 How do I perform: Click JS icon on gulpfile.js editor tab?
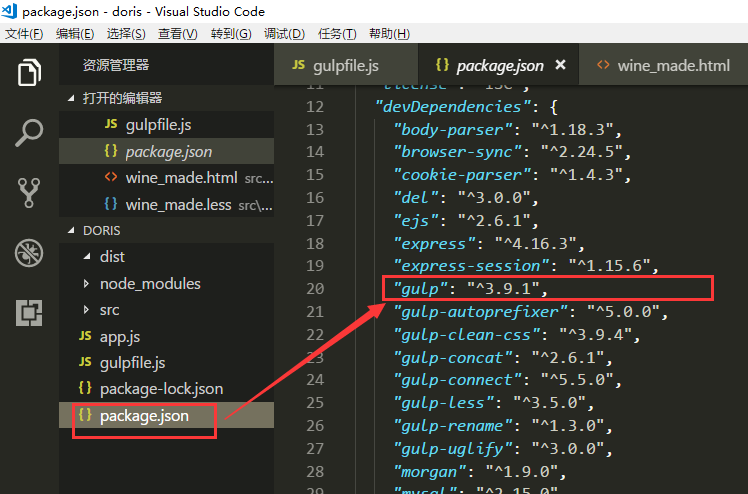point(299,65)
